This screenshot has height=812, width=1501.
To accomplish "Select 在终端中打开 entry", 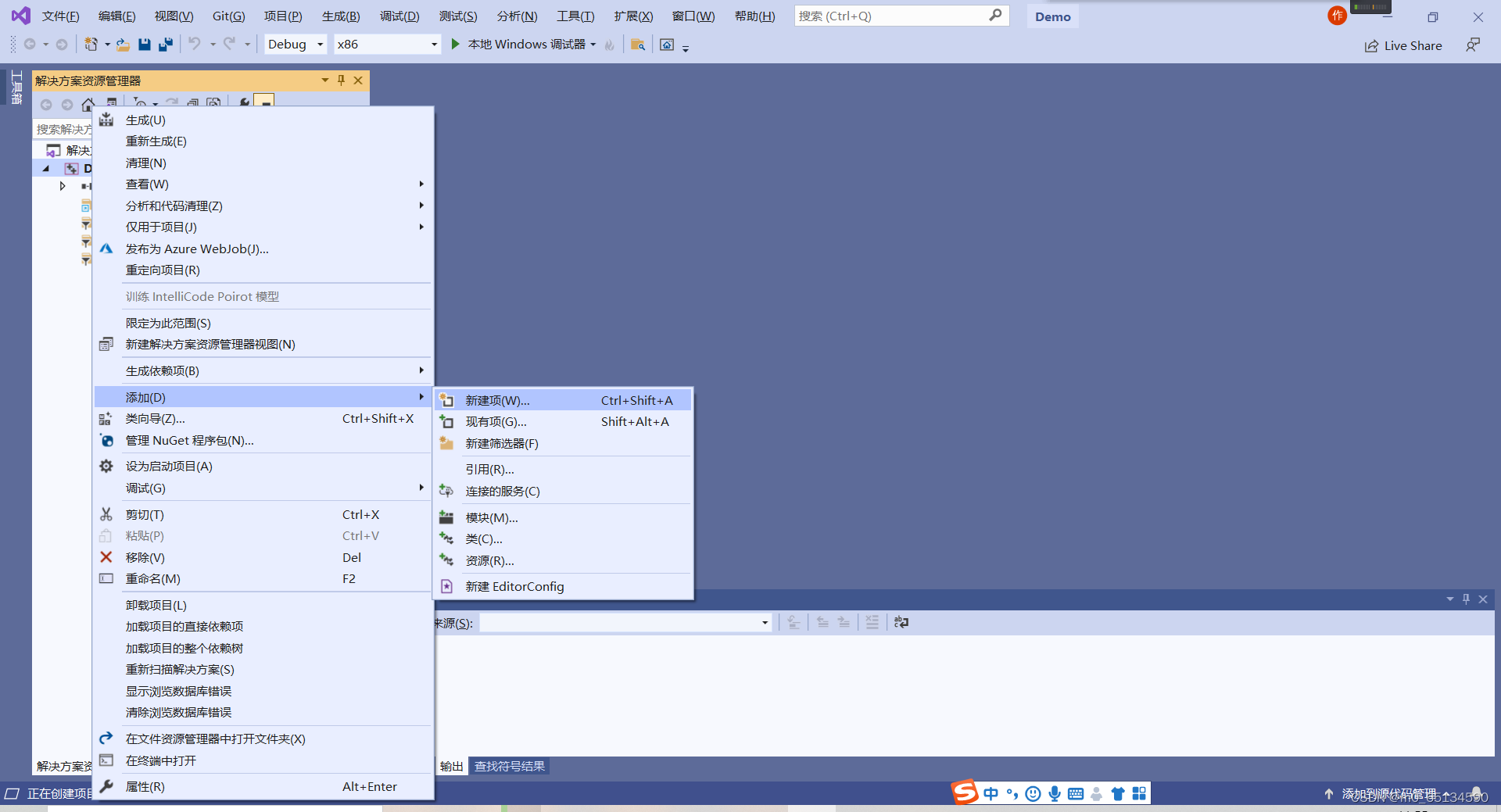I will 263,760.
